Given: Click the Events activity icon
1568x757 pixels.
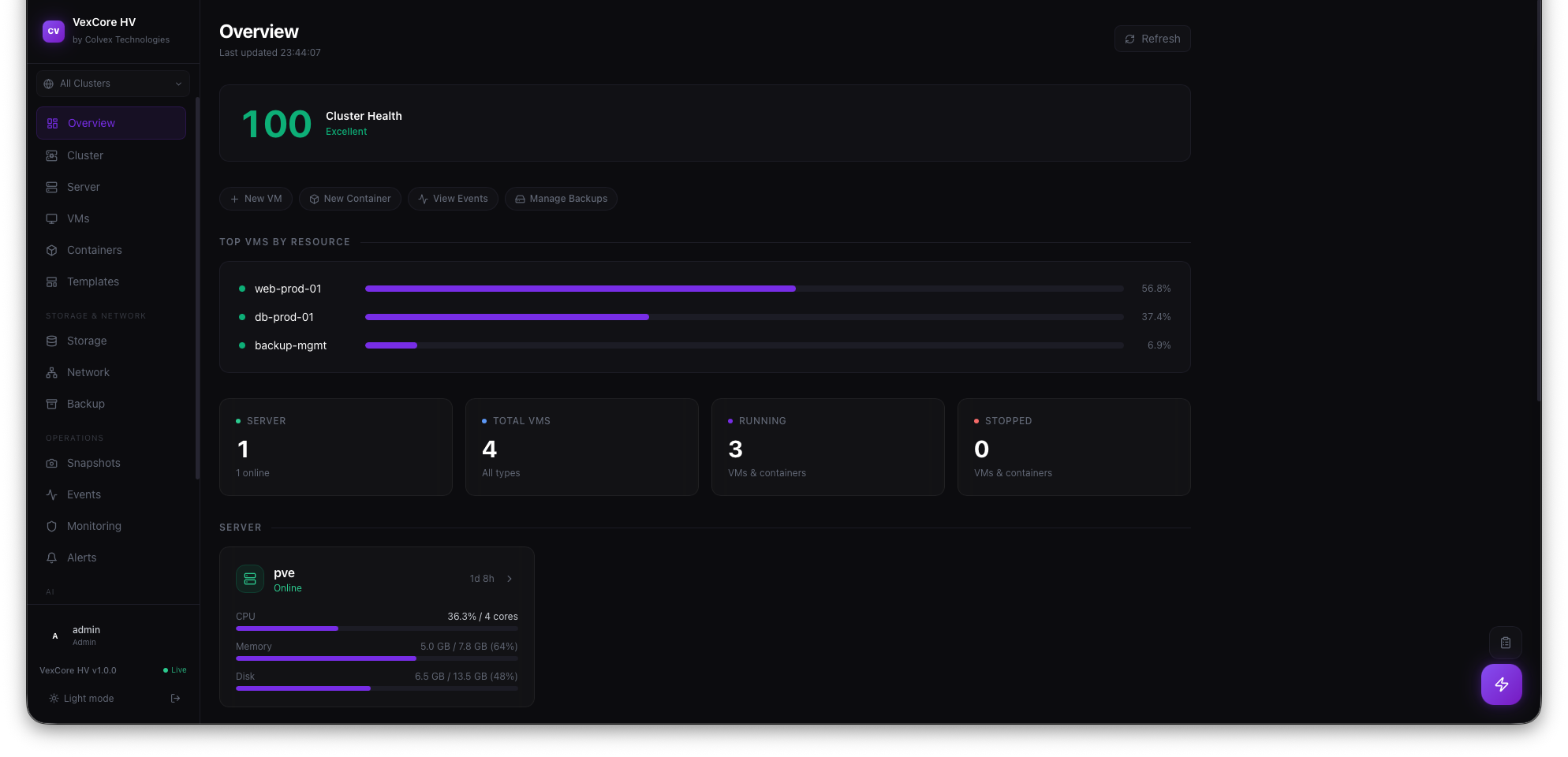Looking at the screenshot, I should pyautogui.click(x=51, y=494).
